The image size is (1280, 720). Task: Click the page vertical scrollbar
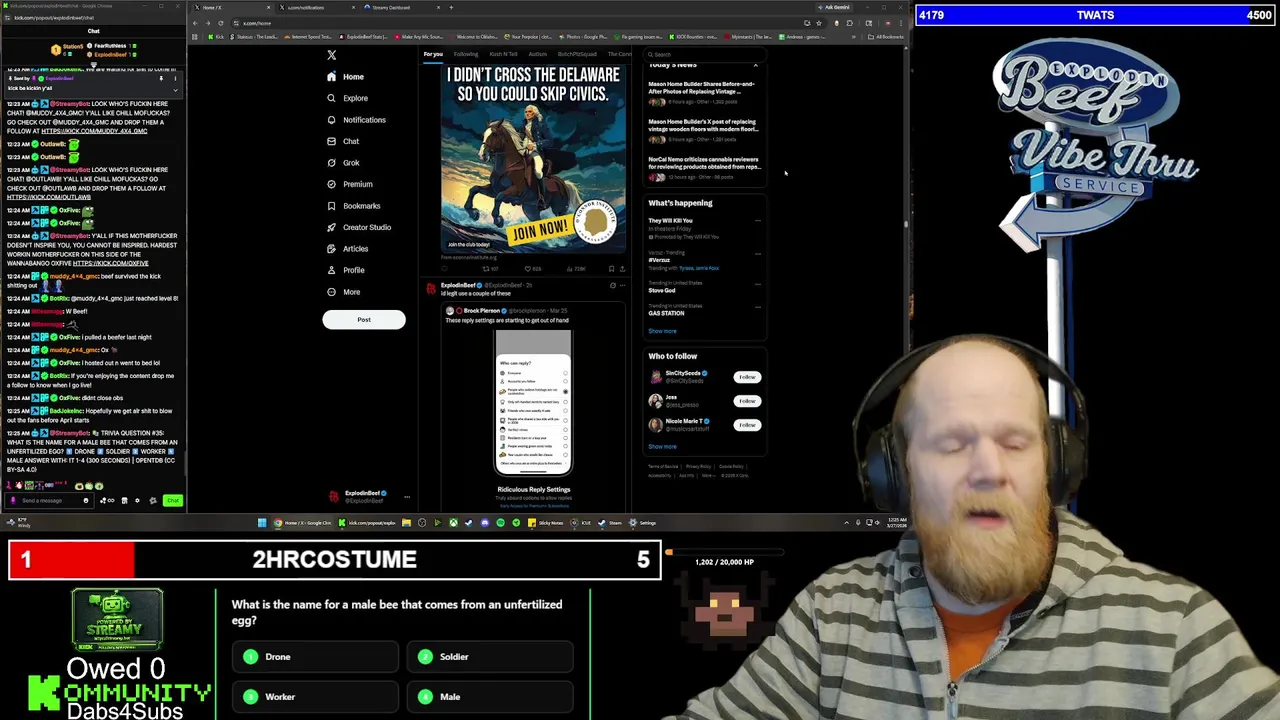coord(906,224)
